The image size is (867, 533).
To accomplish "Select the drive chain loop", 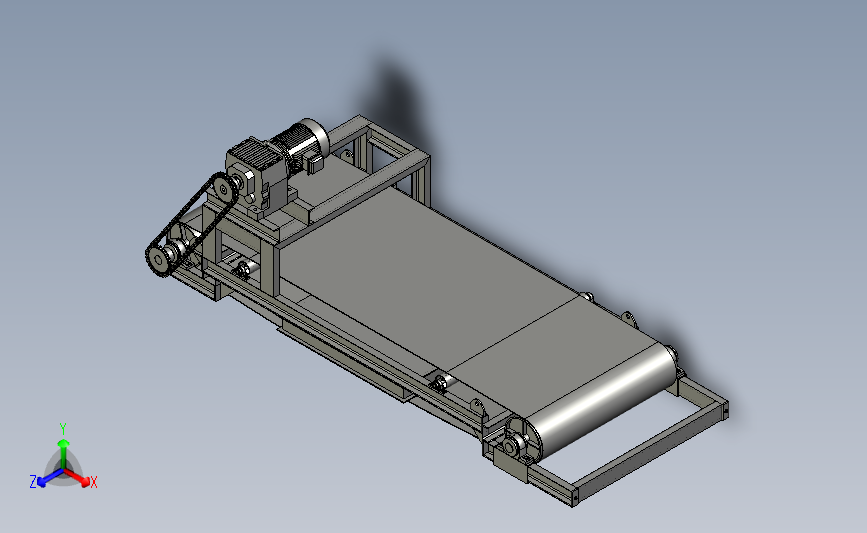I will click(x=191, y=224).
